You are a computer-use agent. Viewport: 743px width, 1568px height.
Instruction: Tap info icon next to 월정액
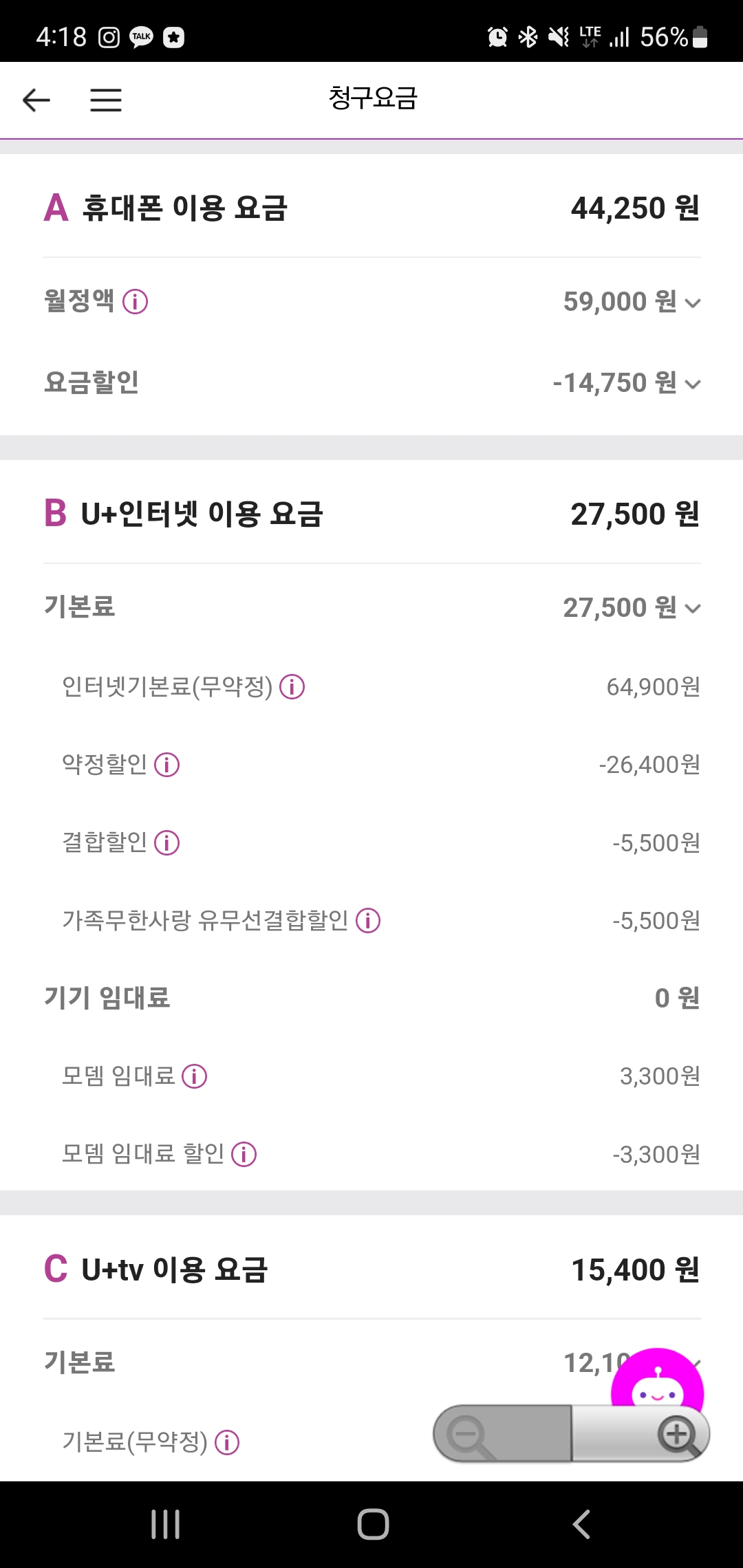(x=135, y=302)
